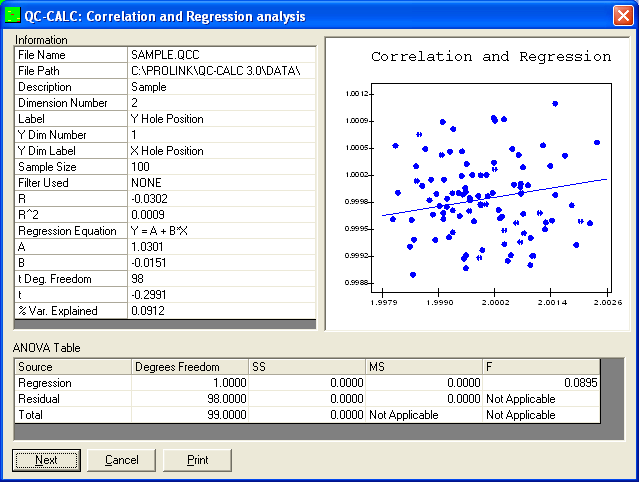The image size is (639, 482).
Task: Select the Label value Y Hole Position
Action: [221, 119]
